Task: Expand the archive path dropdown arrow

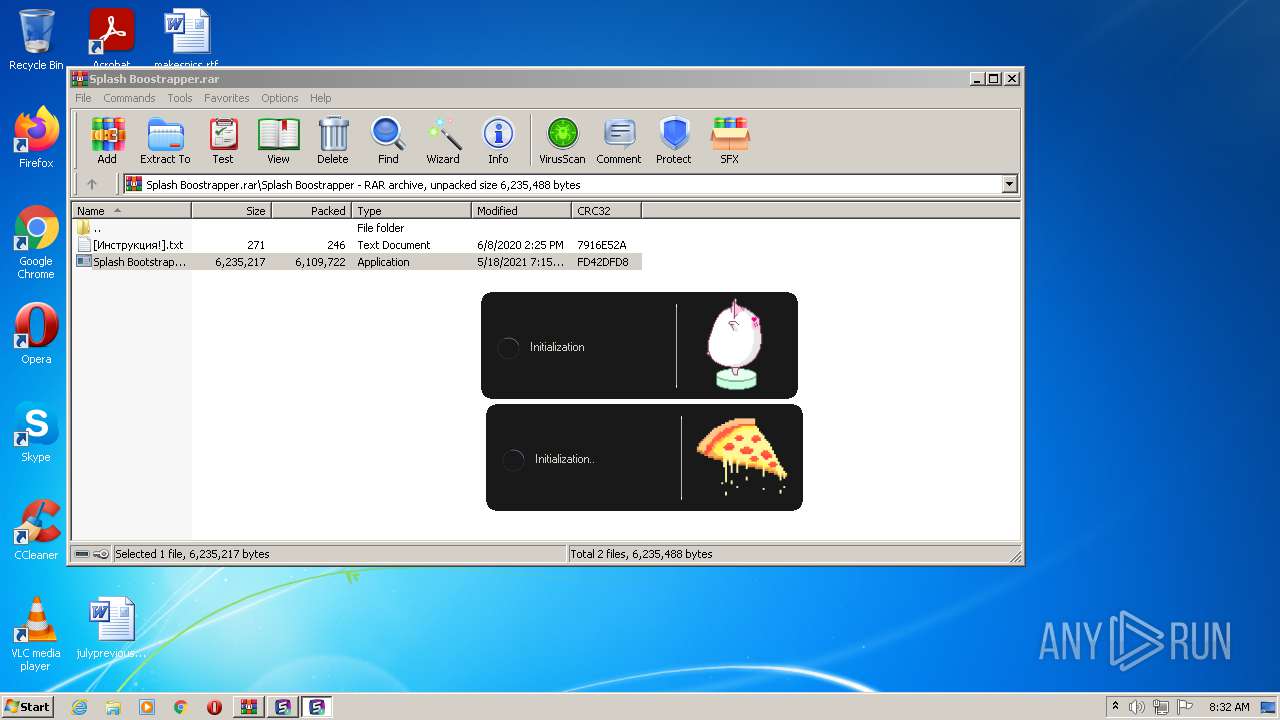Action: click(1009, 184)
